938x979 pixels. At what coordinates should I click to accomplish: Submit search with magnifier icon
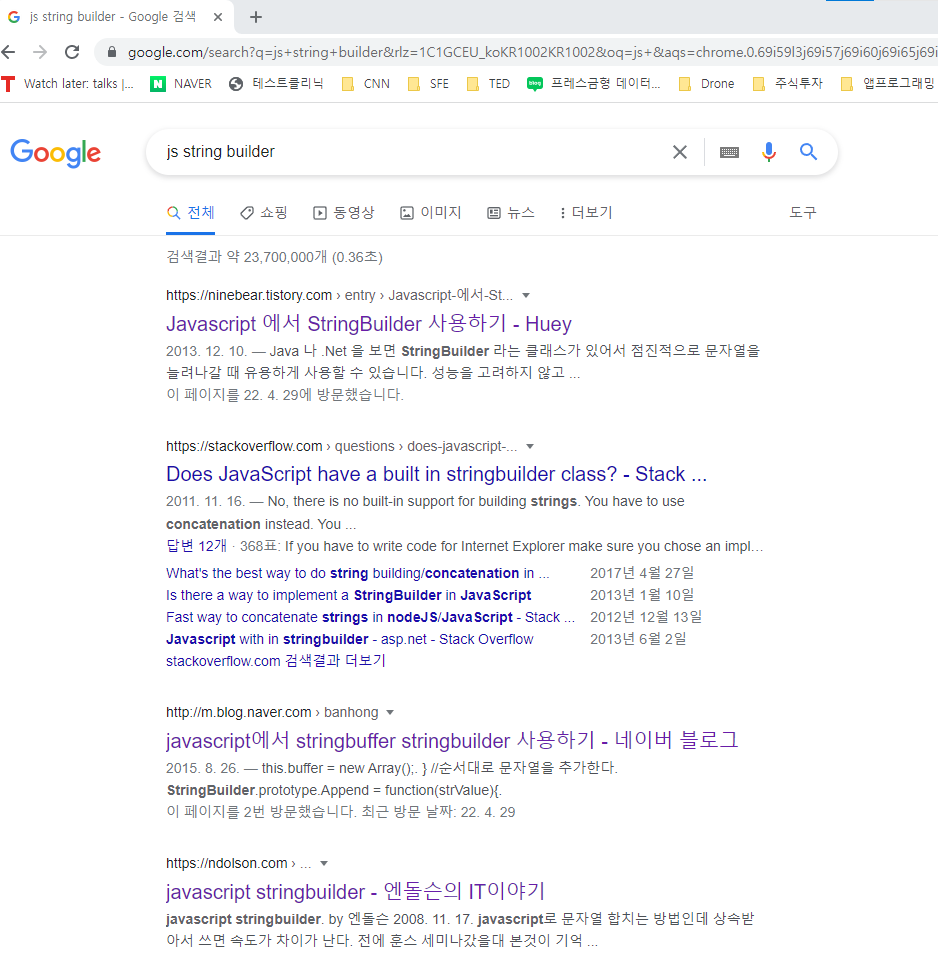[809, 152]
